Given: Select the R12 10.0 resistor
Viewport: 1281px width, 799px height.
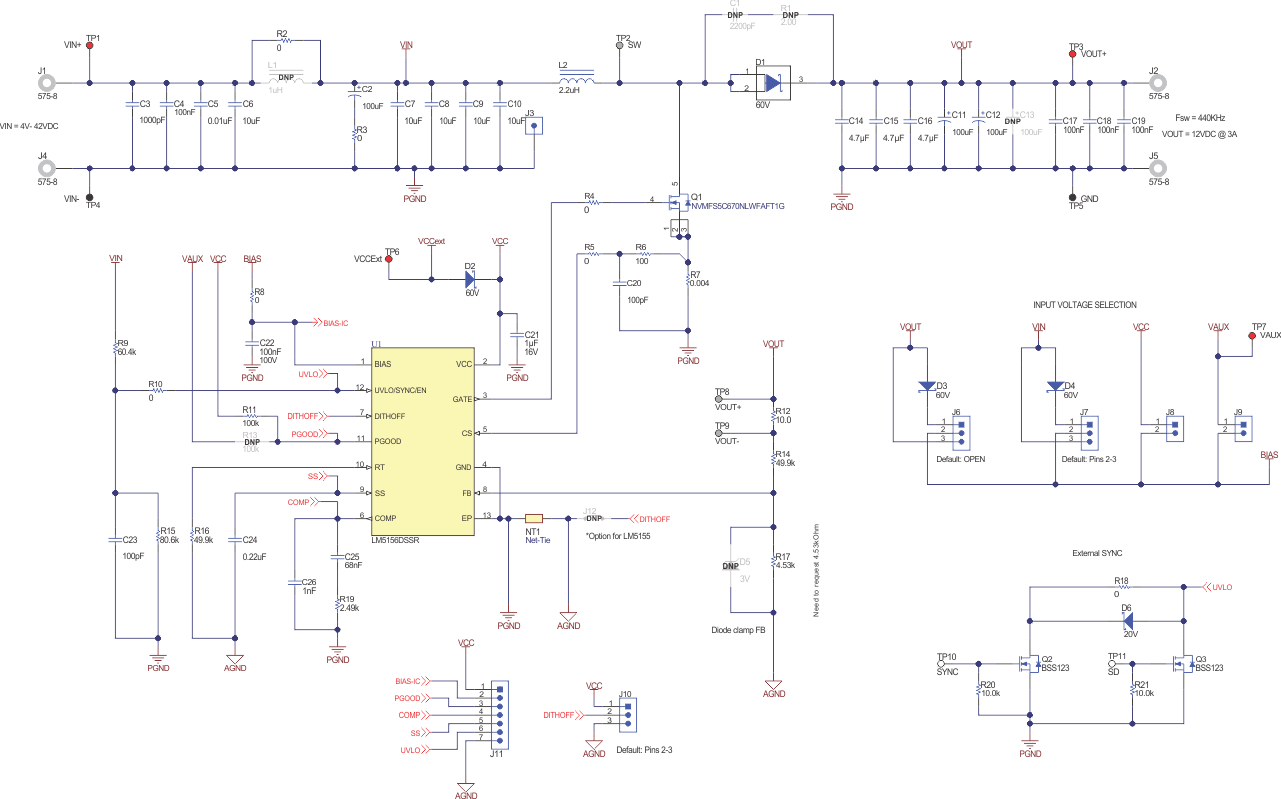Looking at the screenshot, I should (x=773, y=415).
